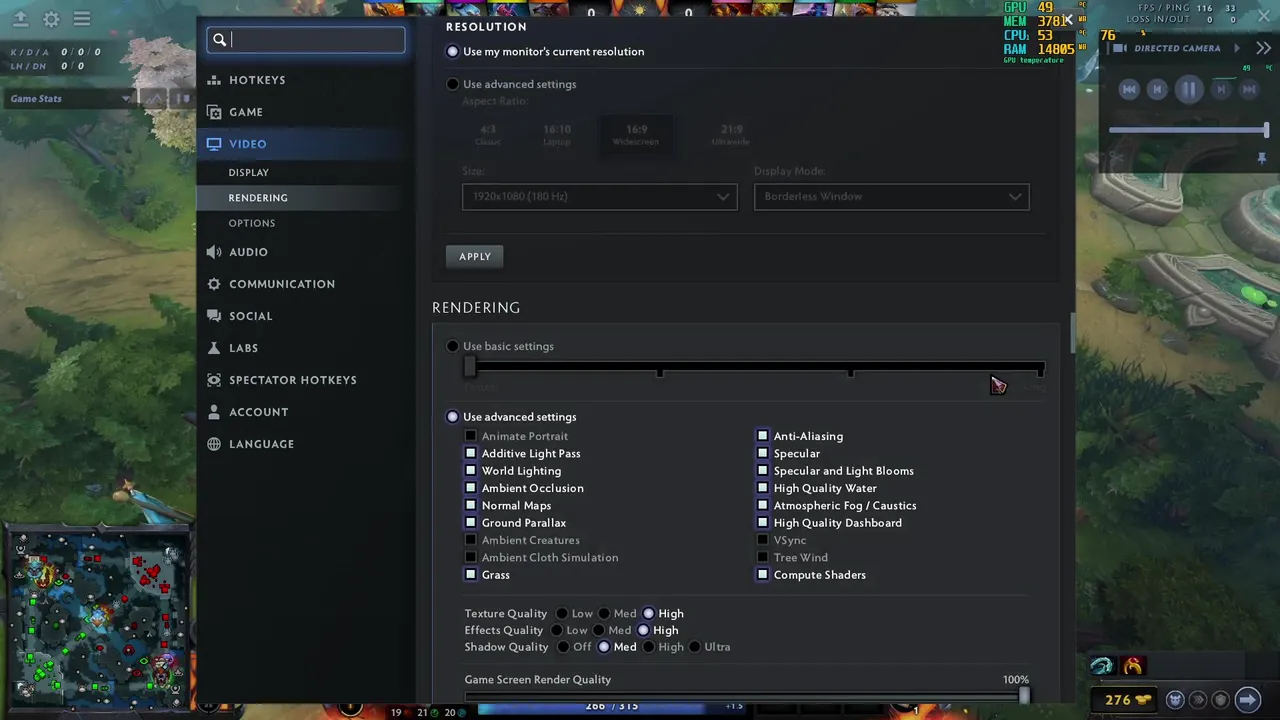Open Game settings section
Screen dimensions: 1280x720
pos(246,112)
